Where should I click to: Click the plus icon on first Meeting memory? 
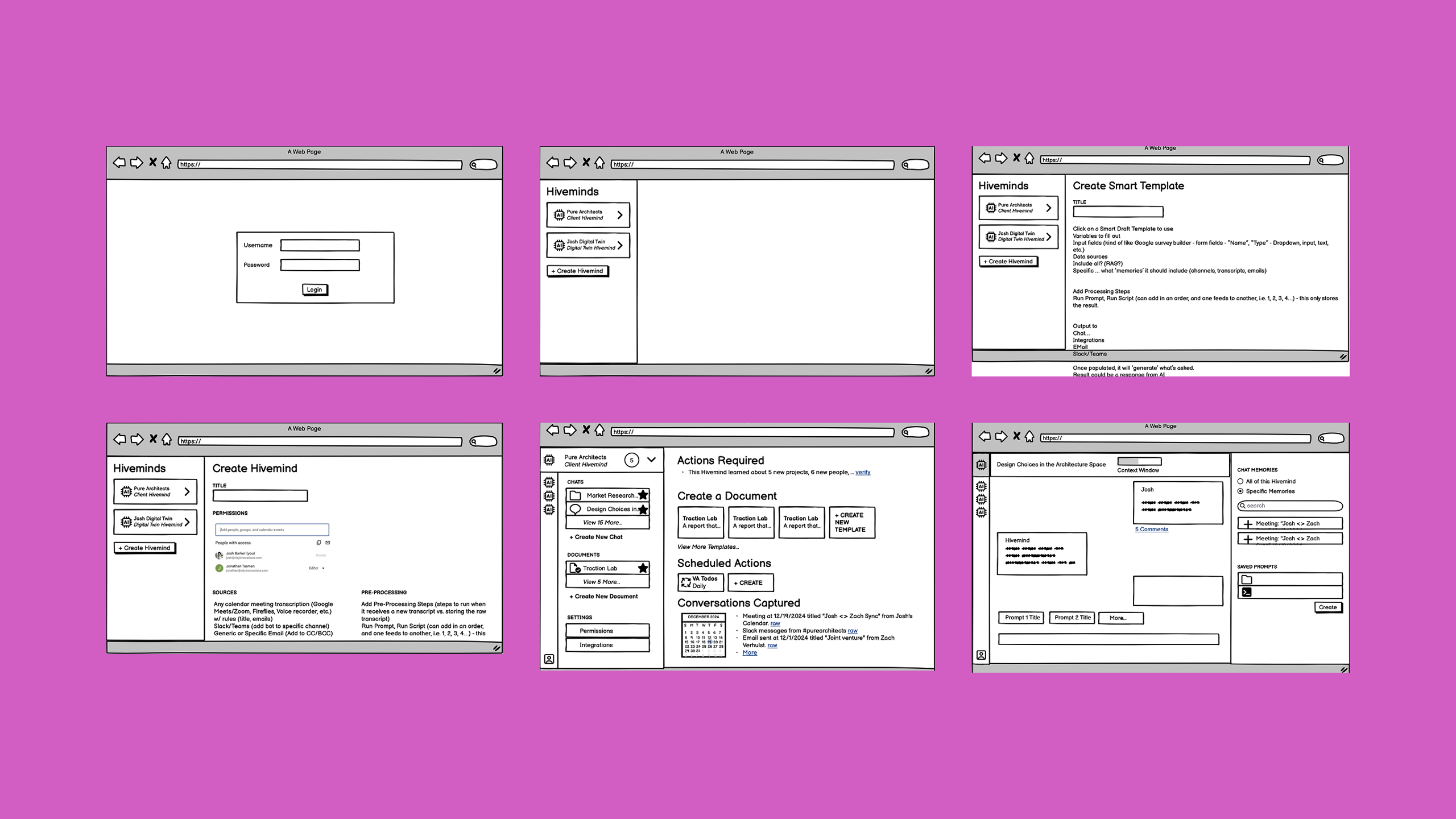(x=1248, y=524)
